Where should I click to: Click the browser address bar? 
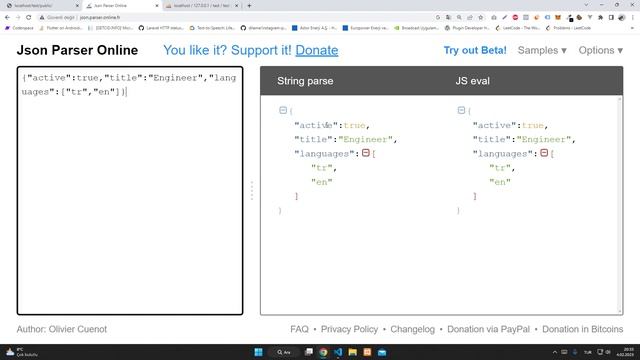(235, 18)
